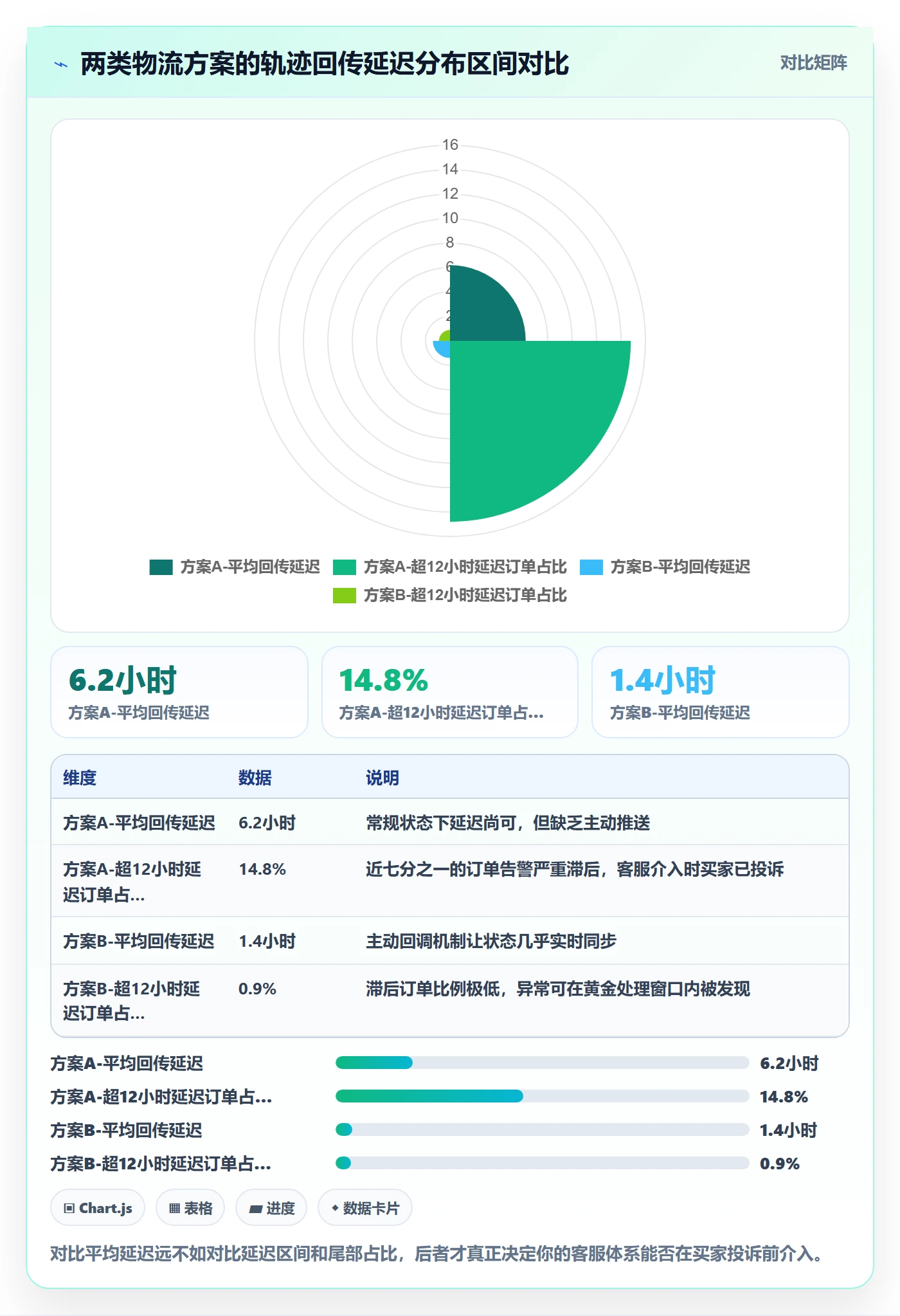Click the 6.2小时 stat card
This screenshot has width=900, height=1316.
tap(179, 692)
